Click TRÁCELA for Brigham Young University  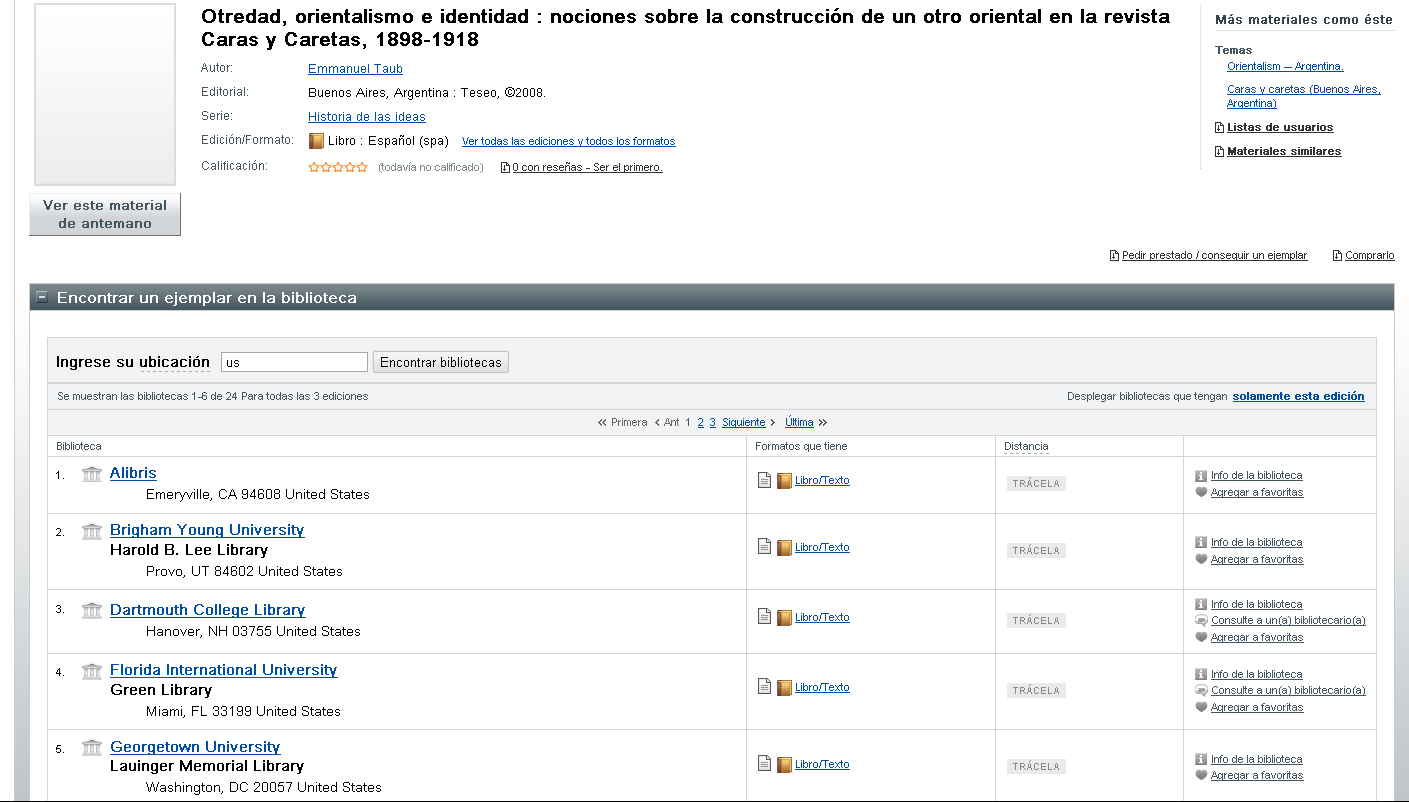coord(1036,551)
